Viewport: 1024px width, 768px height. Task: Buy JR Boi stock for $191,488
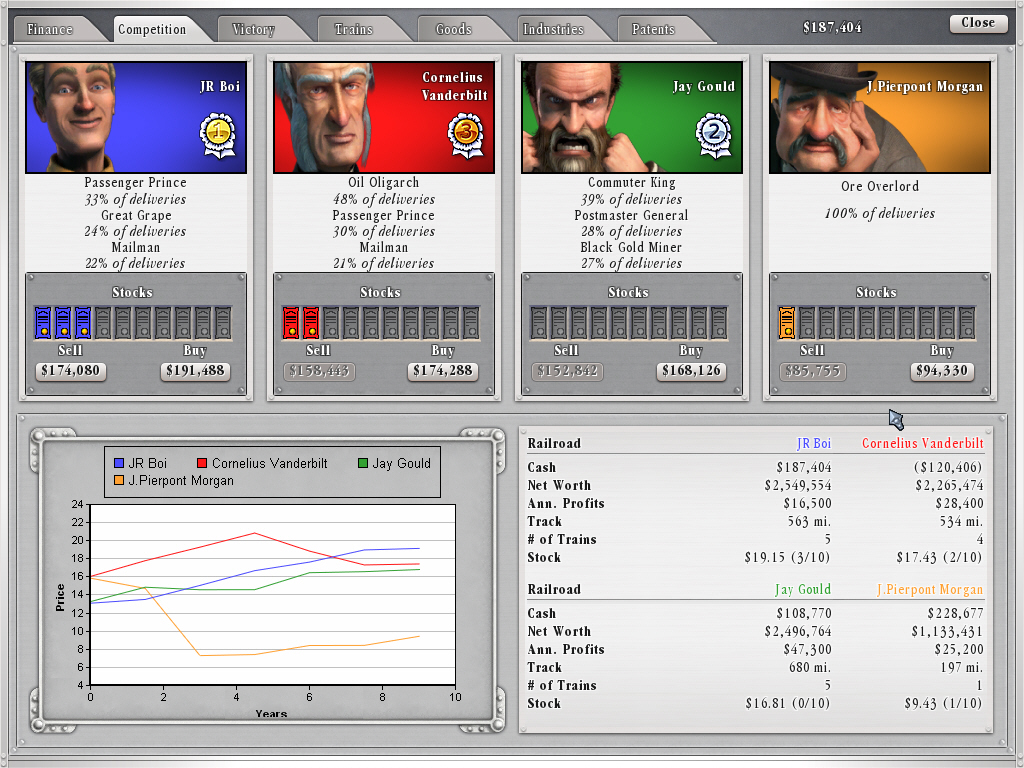195,371
